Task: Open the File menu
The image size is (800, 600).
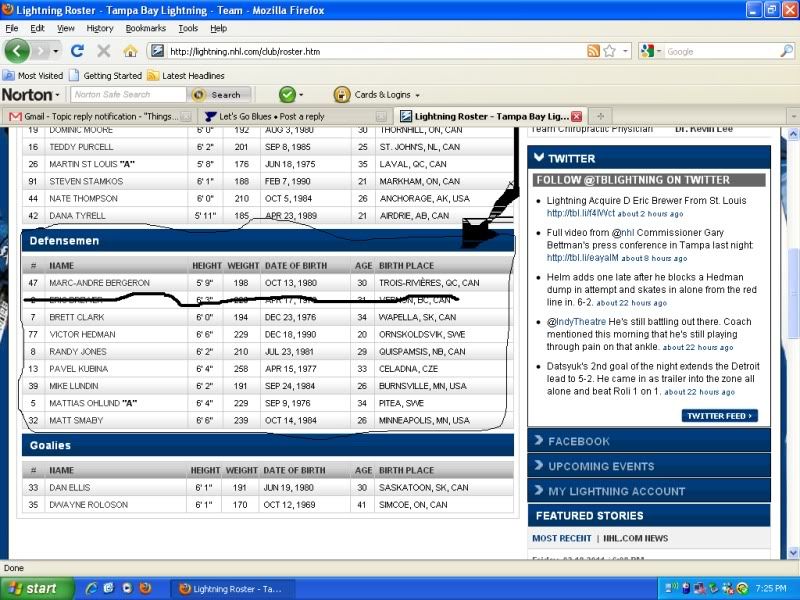Action: click(x=12, y=28)
